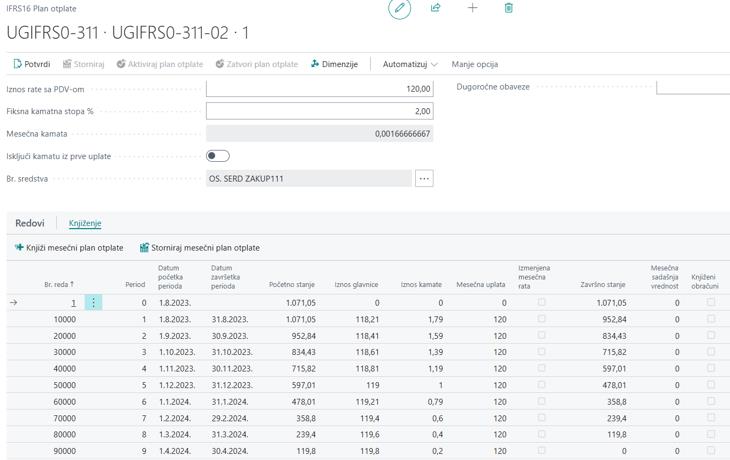Click Potvrdi in the action bar

pyautogui.click(x=32, y=64)
